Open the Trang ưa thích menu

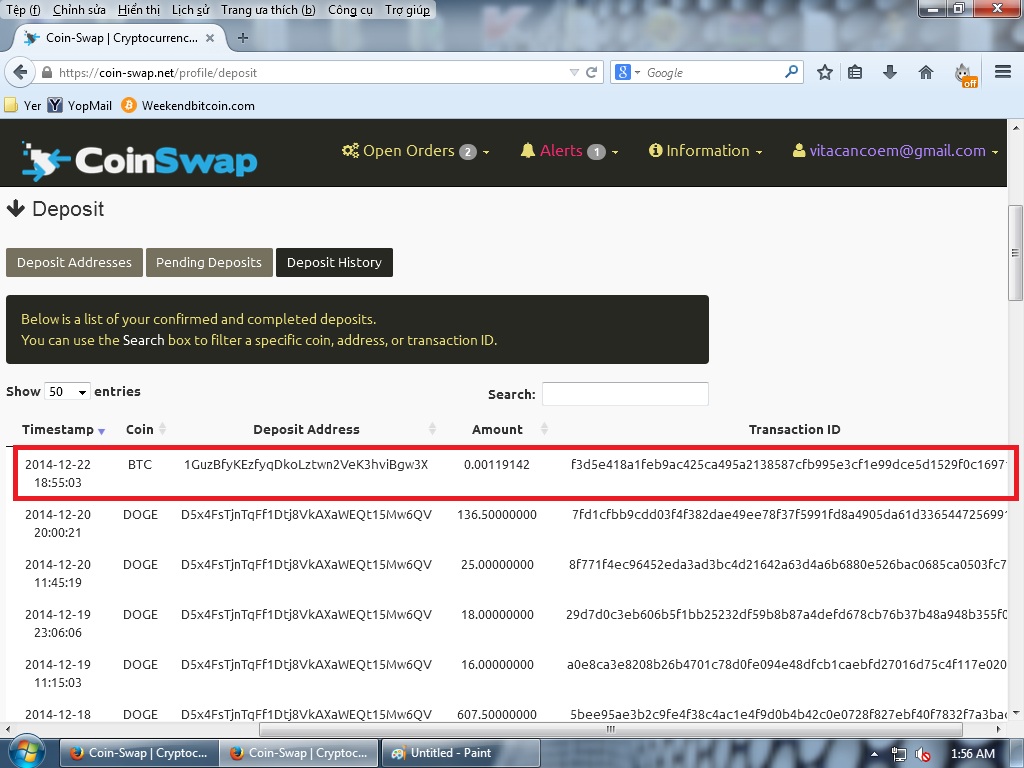tap(268, 10)
